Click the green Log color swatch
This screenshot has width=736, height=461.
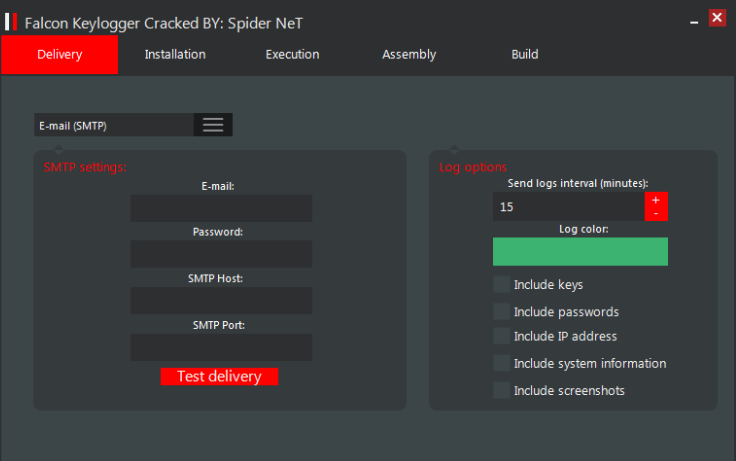(x=580, y=252)
